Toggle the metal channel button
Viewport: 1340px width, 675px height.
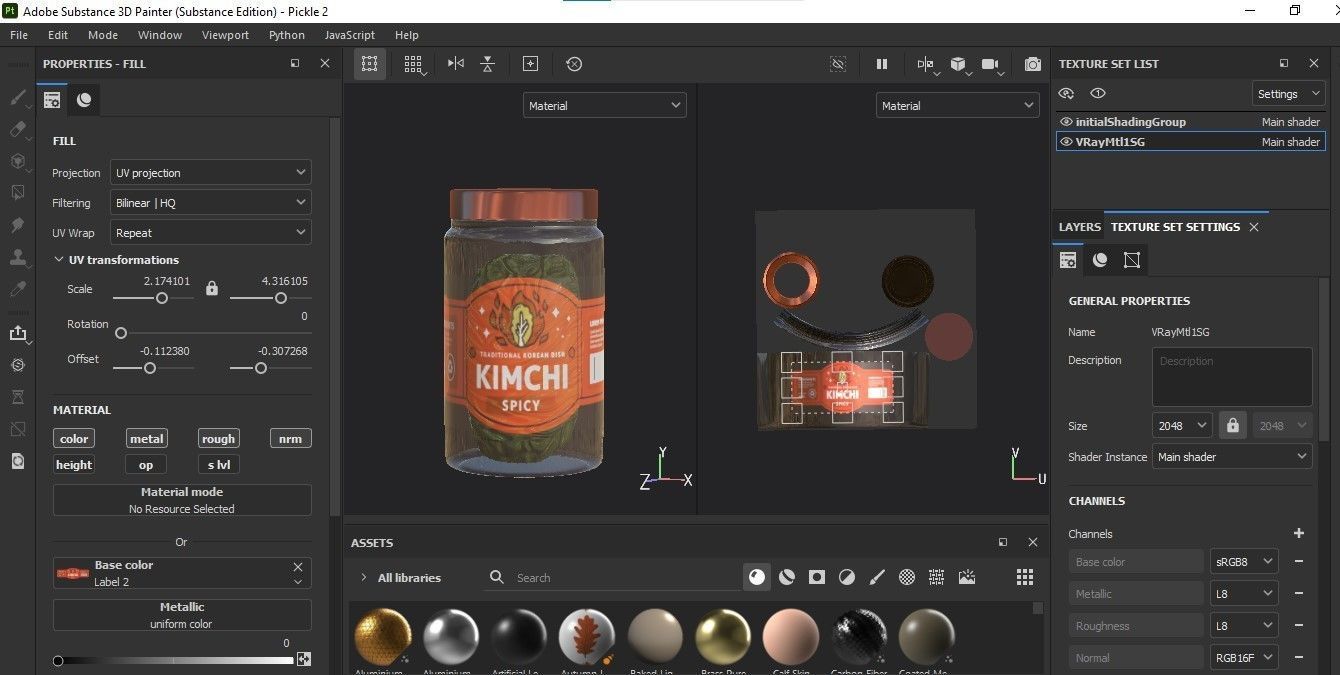[x=146, y=438]
